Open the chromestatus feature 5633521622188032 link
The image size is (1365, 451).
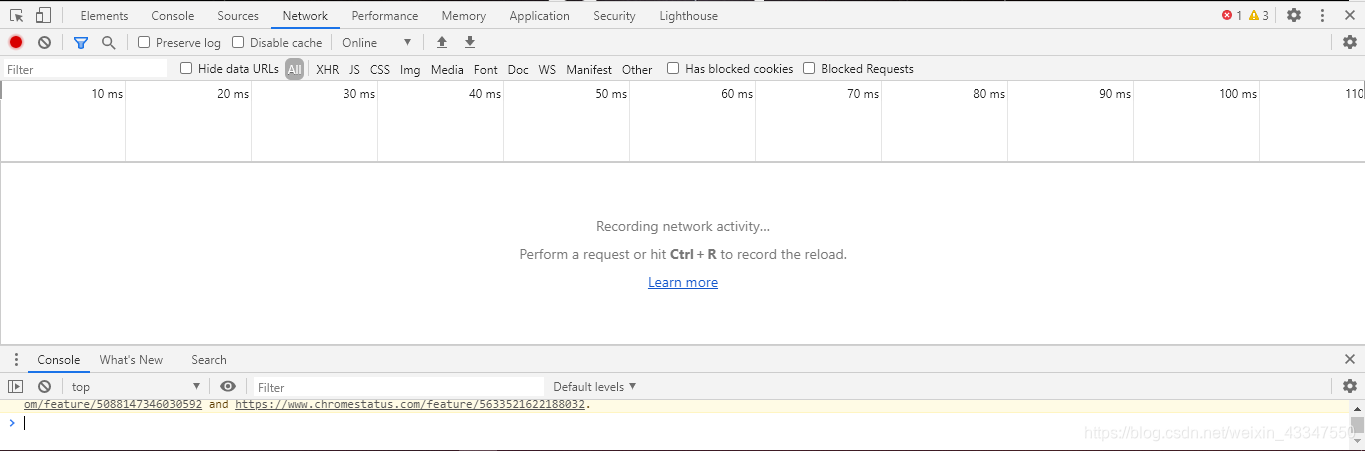click(x=412, y=405)
